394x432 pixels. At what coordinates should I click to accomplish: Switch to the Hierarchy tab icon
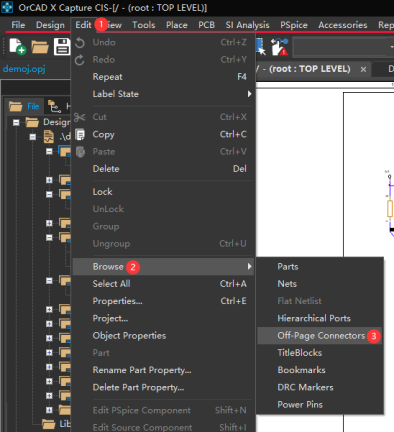point(54,106)
